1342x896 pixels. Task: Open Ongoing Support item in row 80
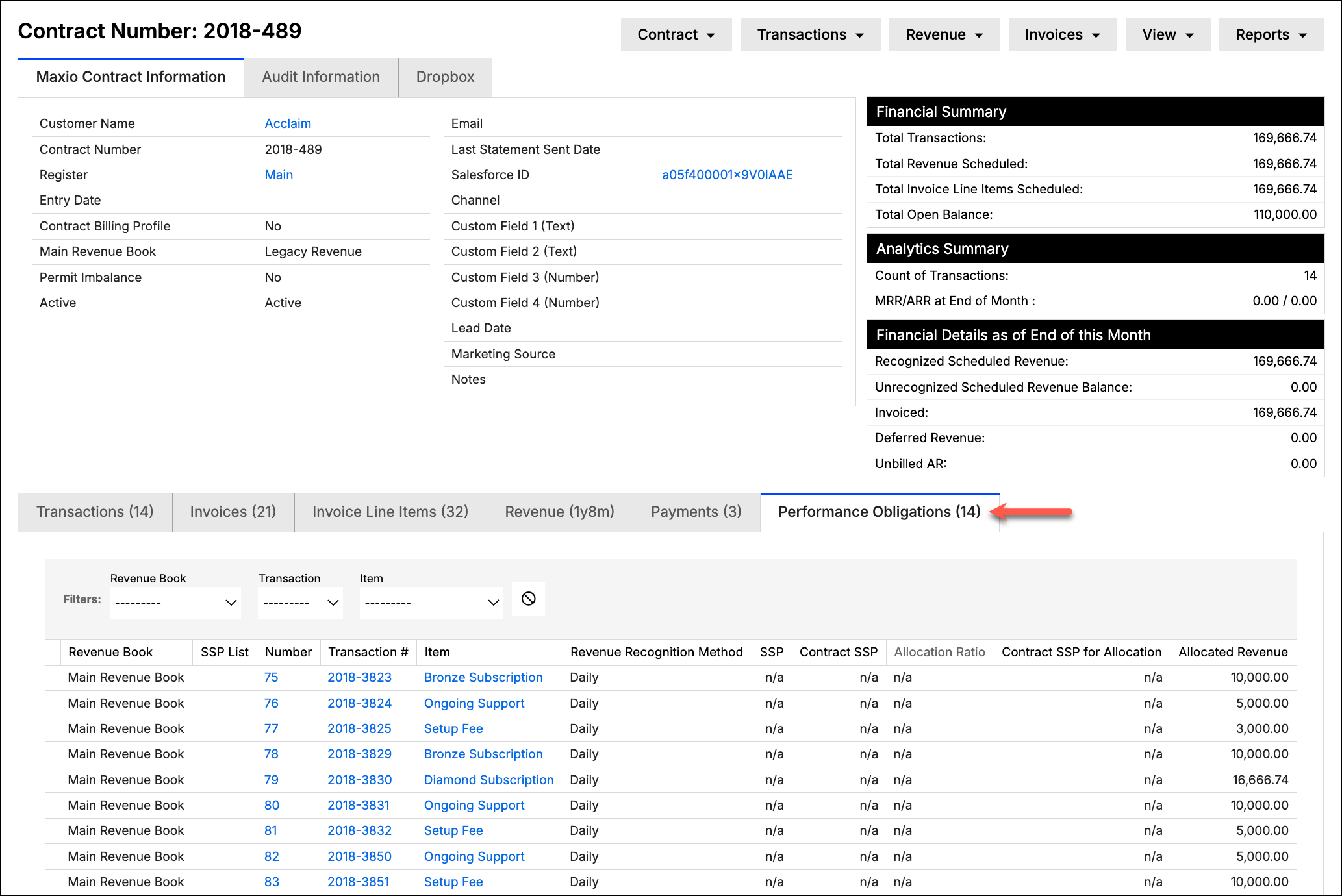pyautogui.click(x=474, y=805)
